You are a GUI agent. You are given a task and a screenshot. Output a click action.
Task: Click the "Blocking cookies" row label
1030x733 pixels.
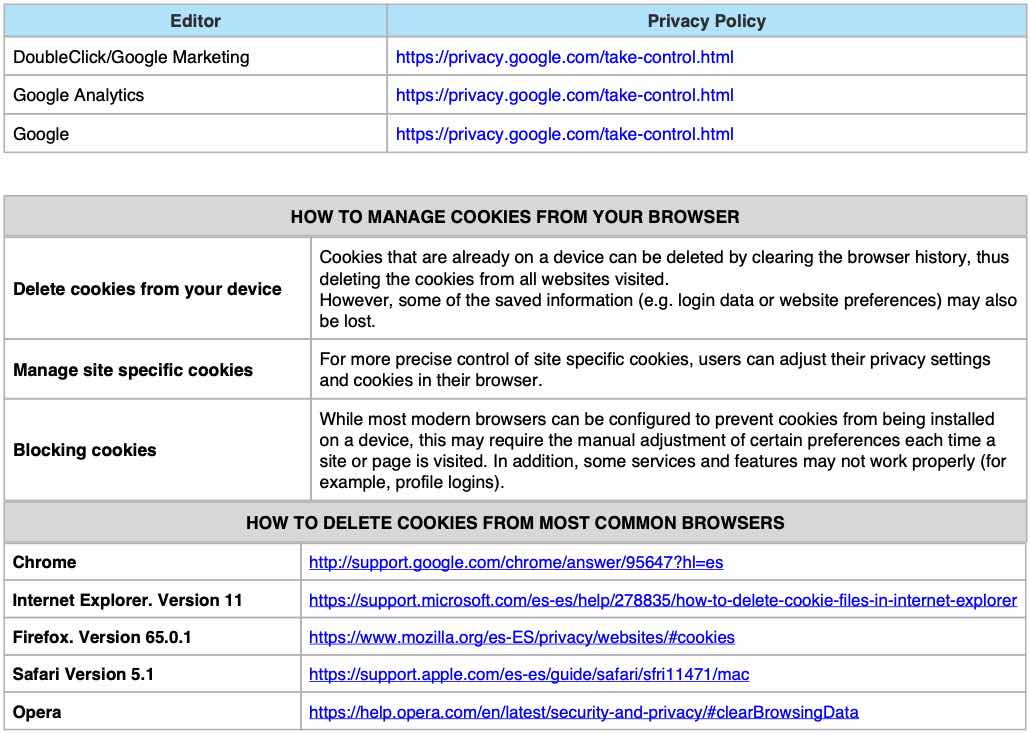85,450
